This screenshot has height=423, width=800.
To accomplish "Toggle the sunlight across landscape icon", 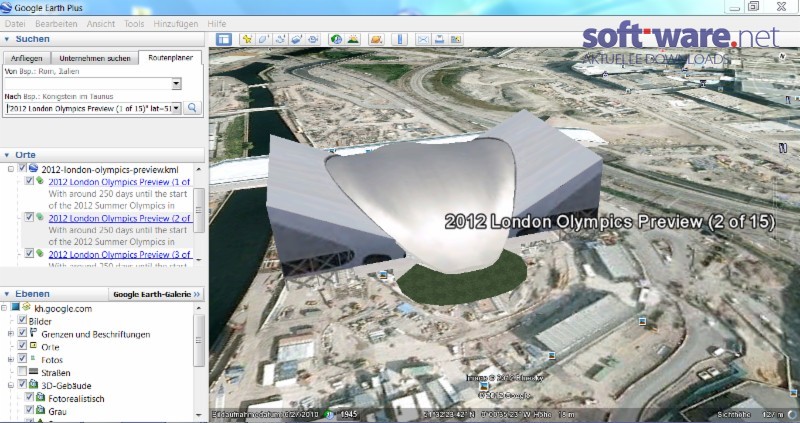I will tap(353, 39).
